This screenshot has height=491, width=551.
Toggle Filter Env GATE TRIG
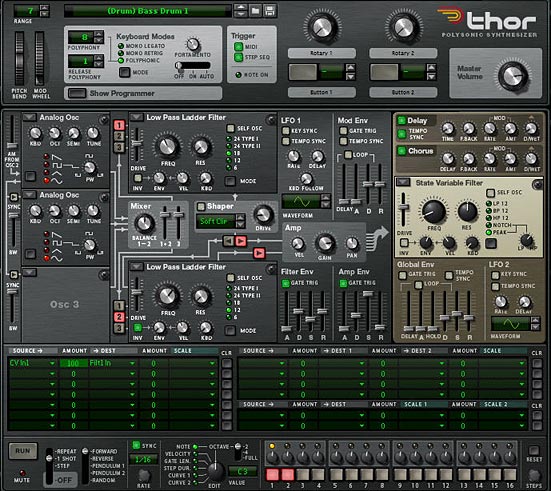point(285,283)
